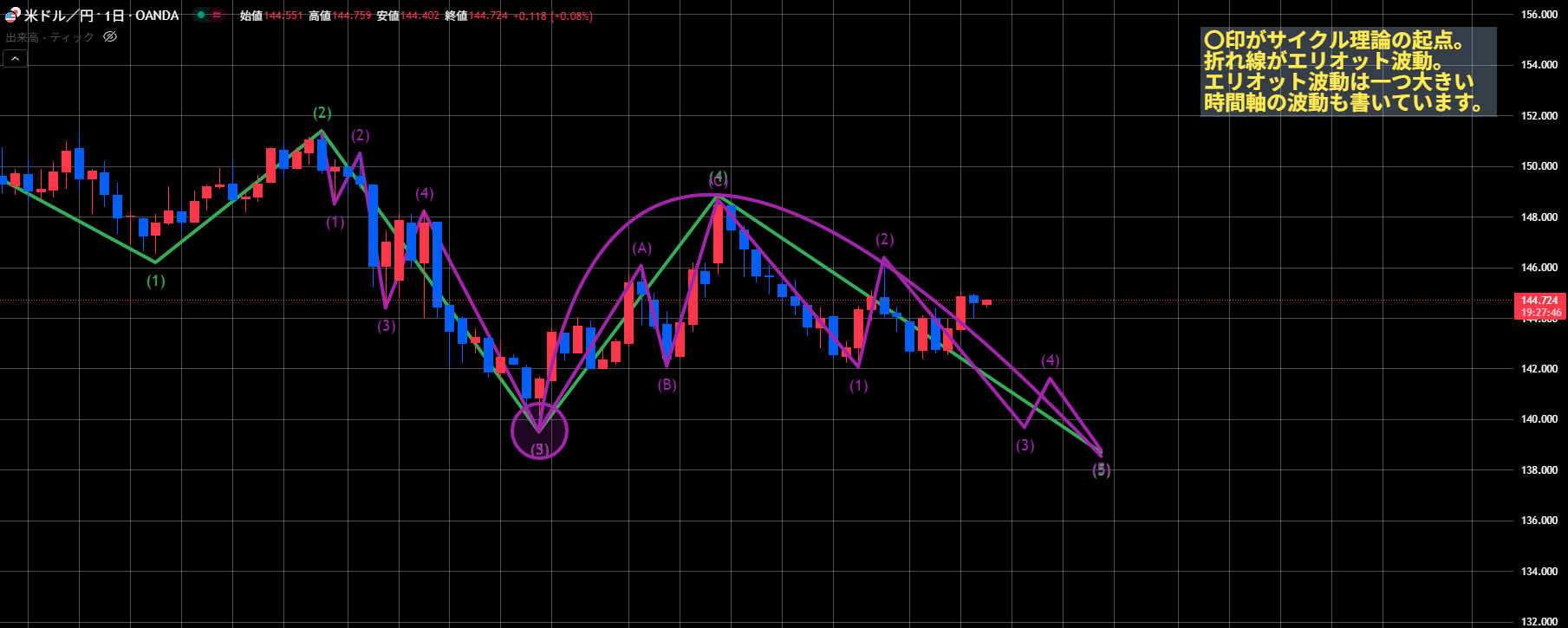Click the OANDA data source label
This screenshot has height=628, width=1568.
(x=157, y=16)
